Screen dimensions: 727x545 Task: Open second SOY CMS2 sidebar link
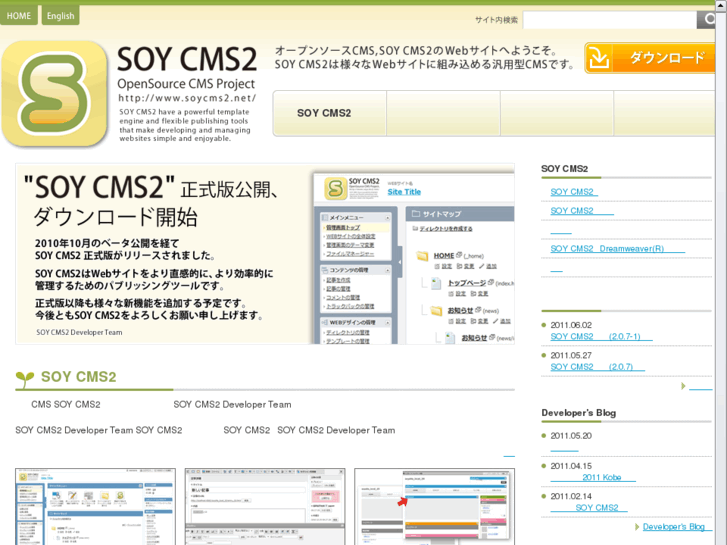[582, 211]
